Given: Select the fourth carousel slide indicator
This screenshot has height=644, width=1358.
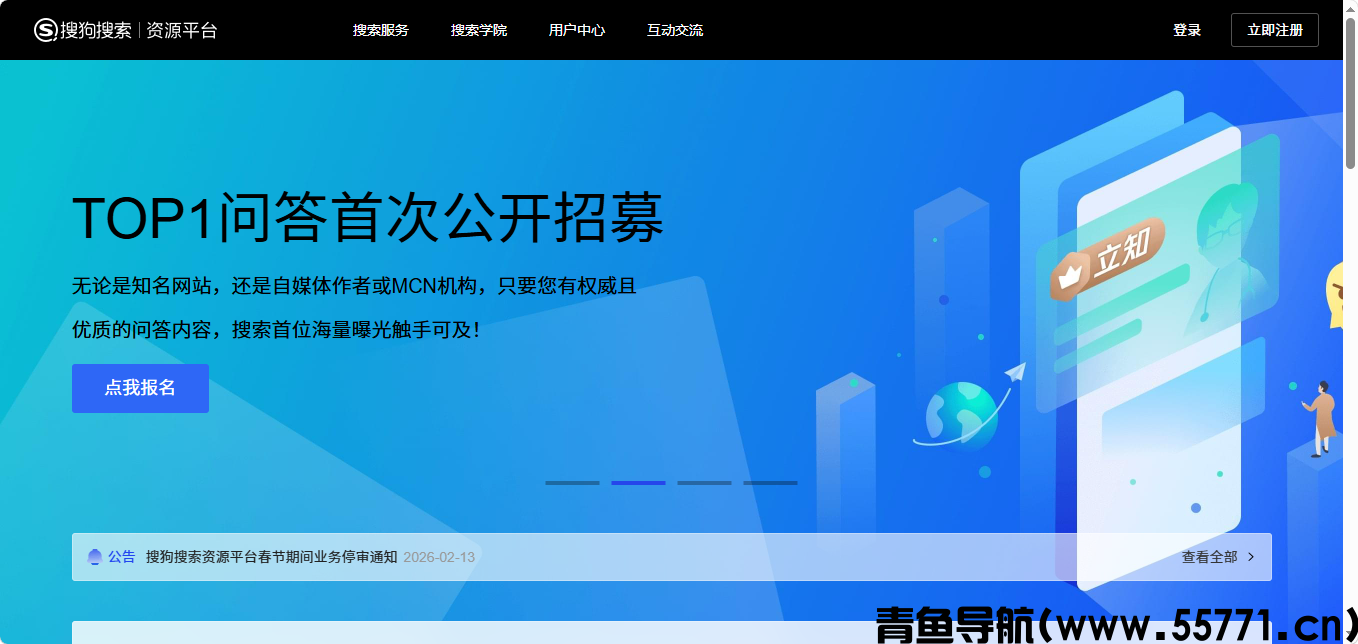Looking at the screenshot, I should (770, 483).
